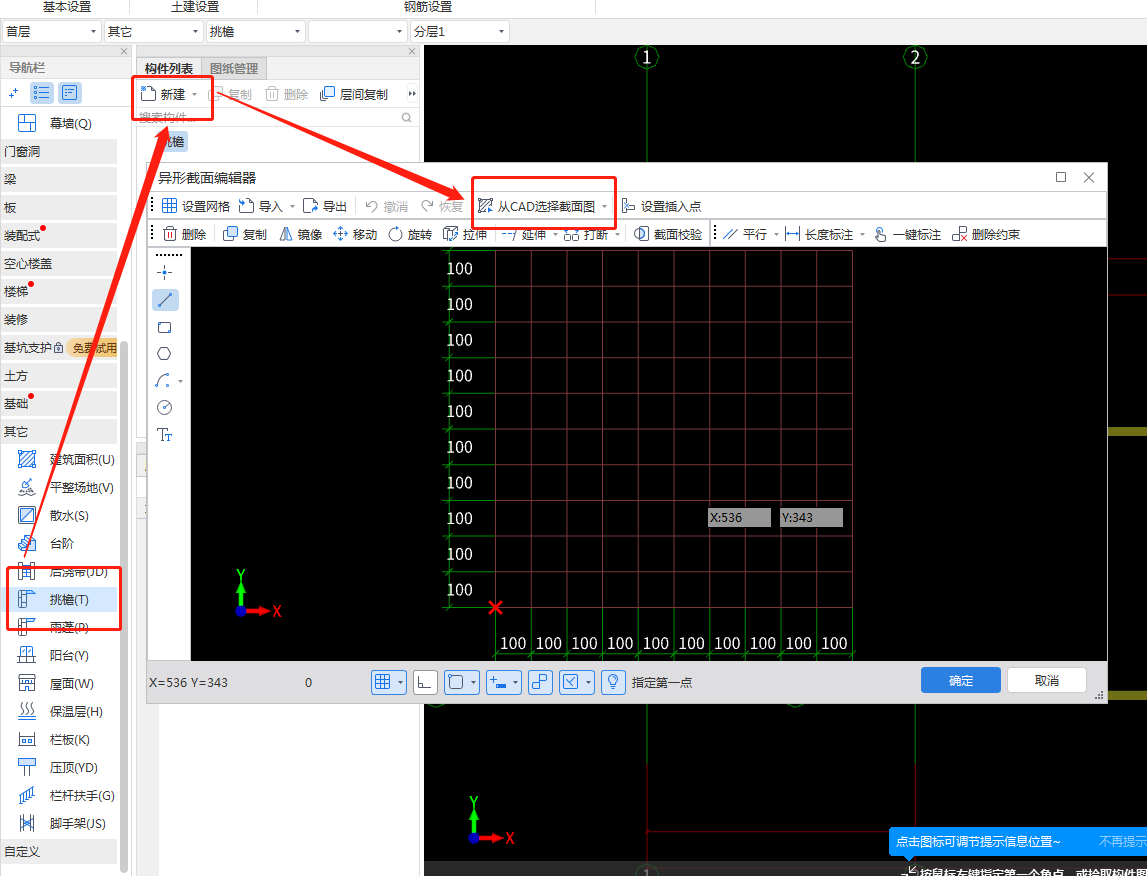Screen dimensions: 1147x876
Task: Click 确定 to confirm section
Action: click(960, 680)
